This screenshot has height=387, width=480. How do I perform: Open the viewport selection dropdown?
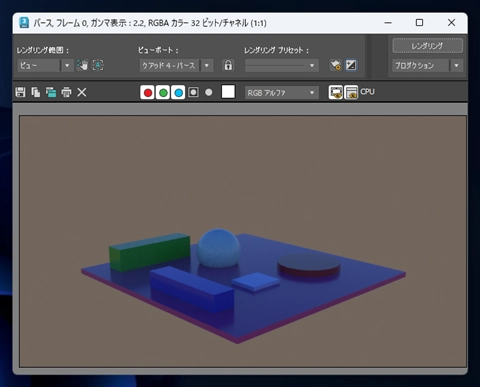click(x=207, y=65)
